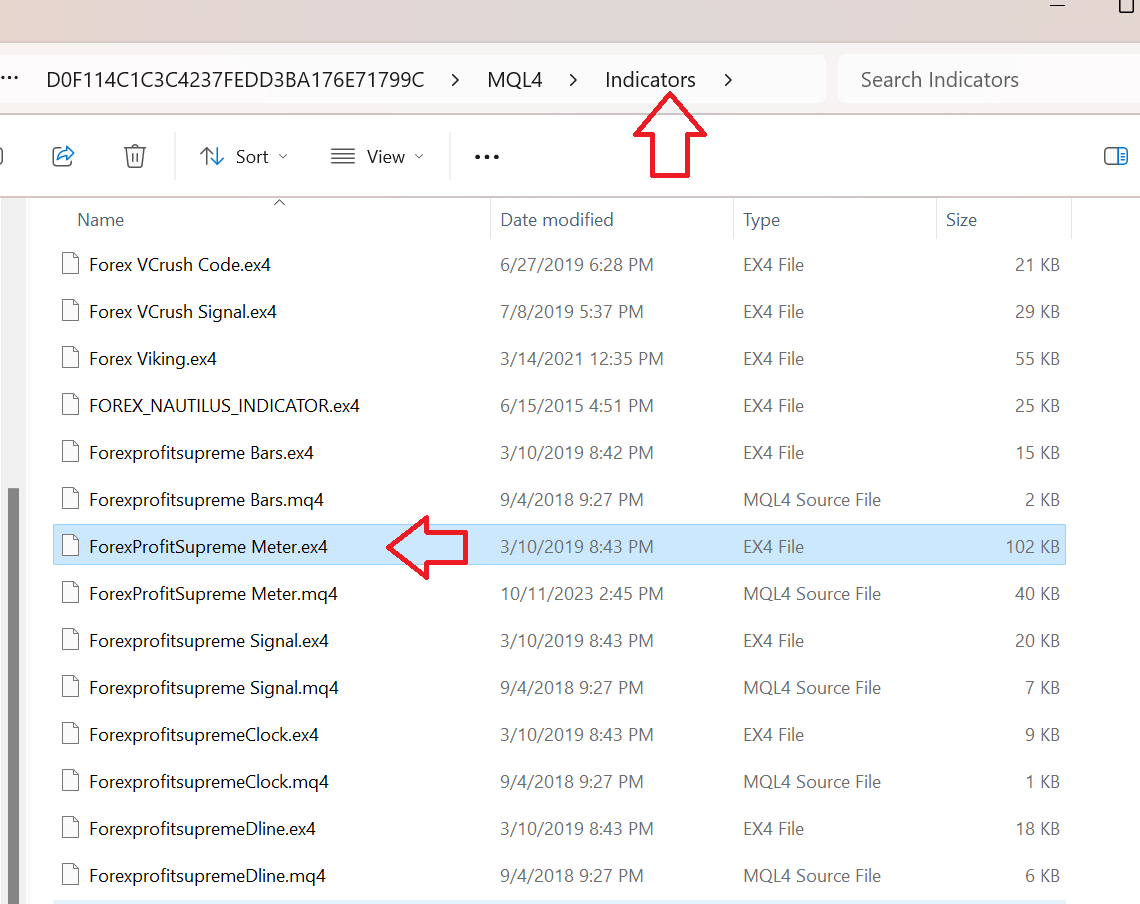Click file icon of ForexProfitSupreme Meter.ex4

coord(71,545)
